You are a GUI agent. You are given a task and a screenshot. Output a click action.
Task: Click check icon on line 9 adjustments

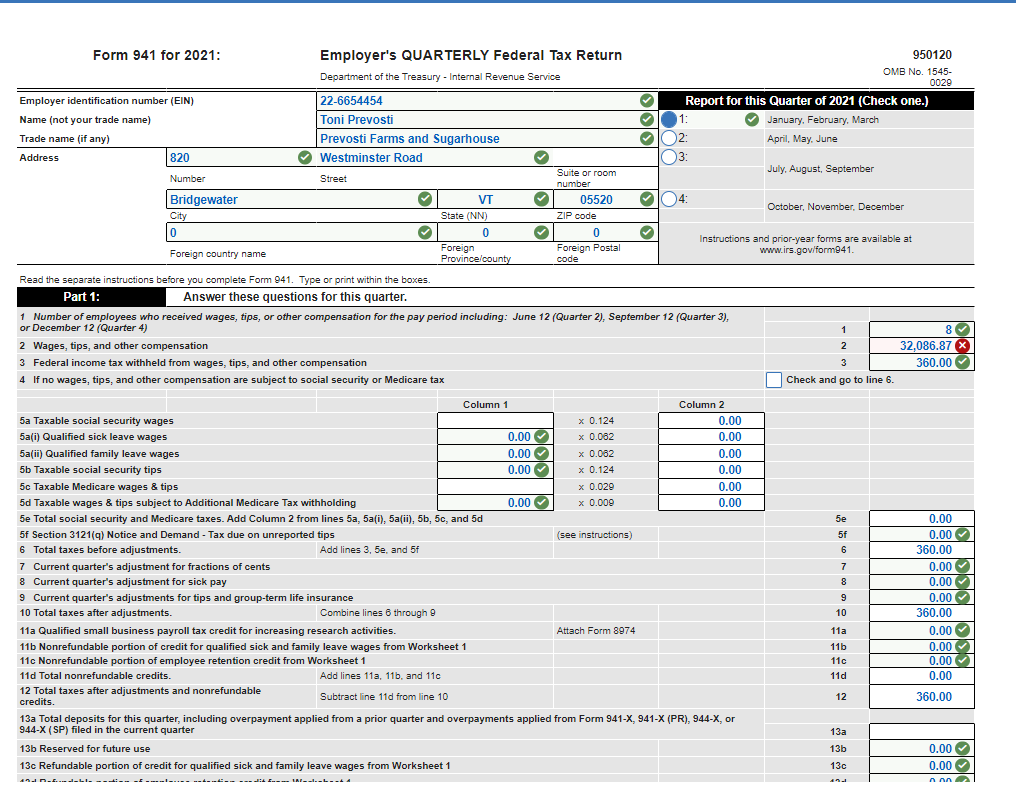(963, 597)
